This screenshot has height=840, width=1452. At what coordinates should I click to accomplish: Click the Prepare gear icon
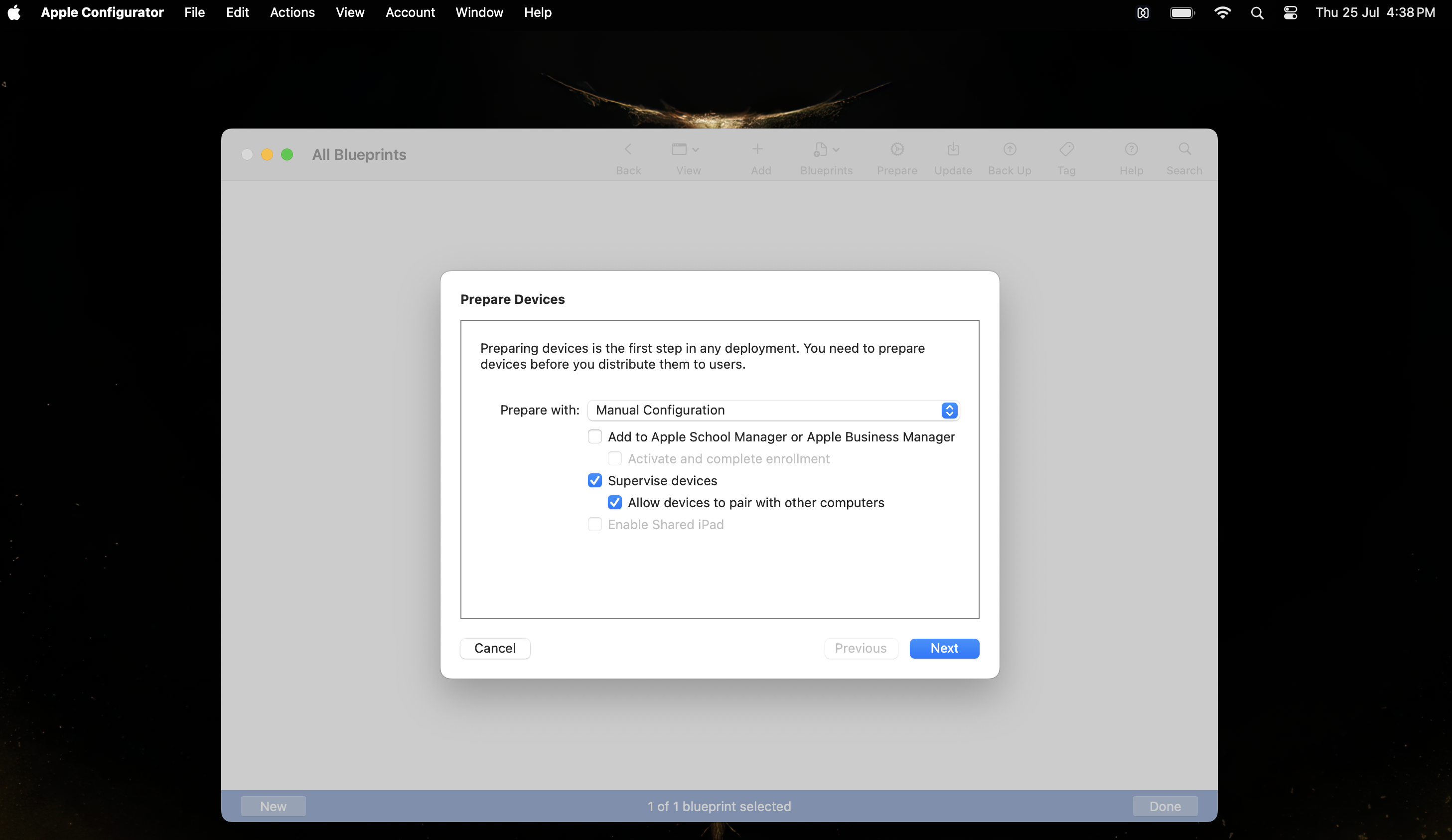click(x=896, y=150)
